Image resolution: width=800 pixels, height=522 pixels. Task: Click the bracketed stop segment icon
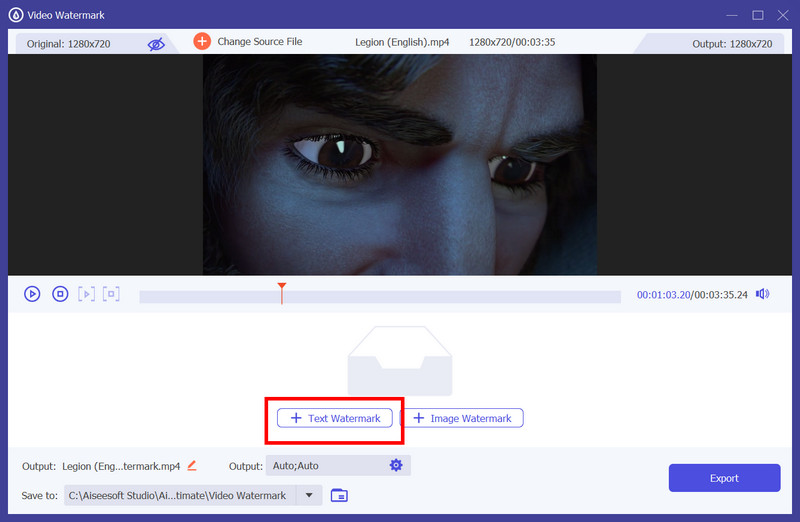pos(112,294)
